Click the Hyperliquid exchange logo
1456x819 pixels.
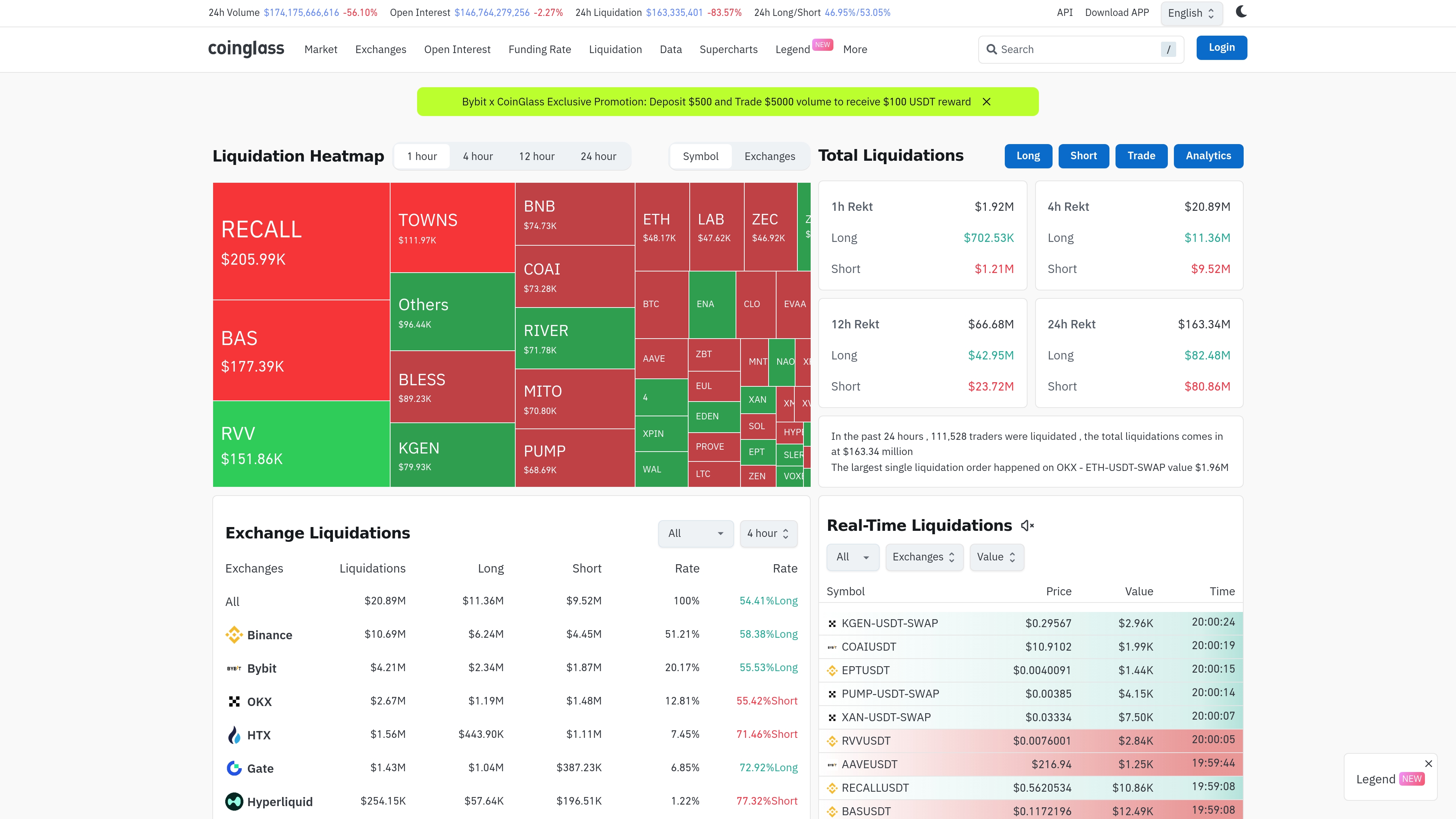point(234,802)
